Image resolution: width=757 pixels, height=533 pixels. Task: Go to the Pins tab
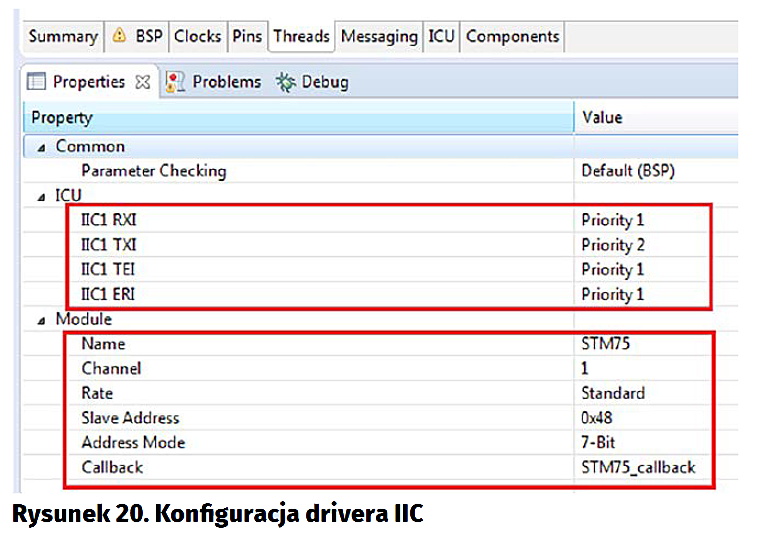(247, 37)
